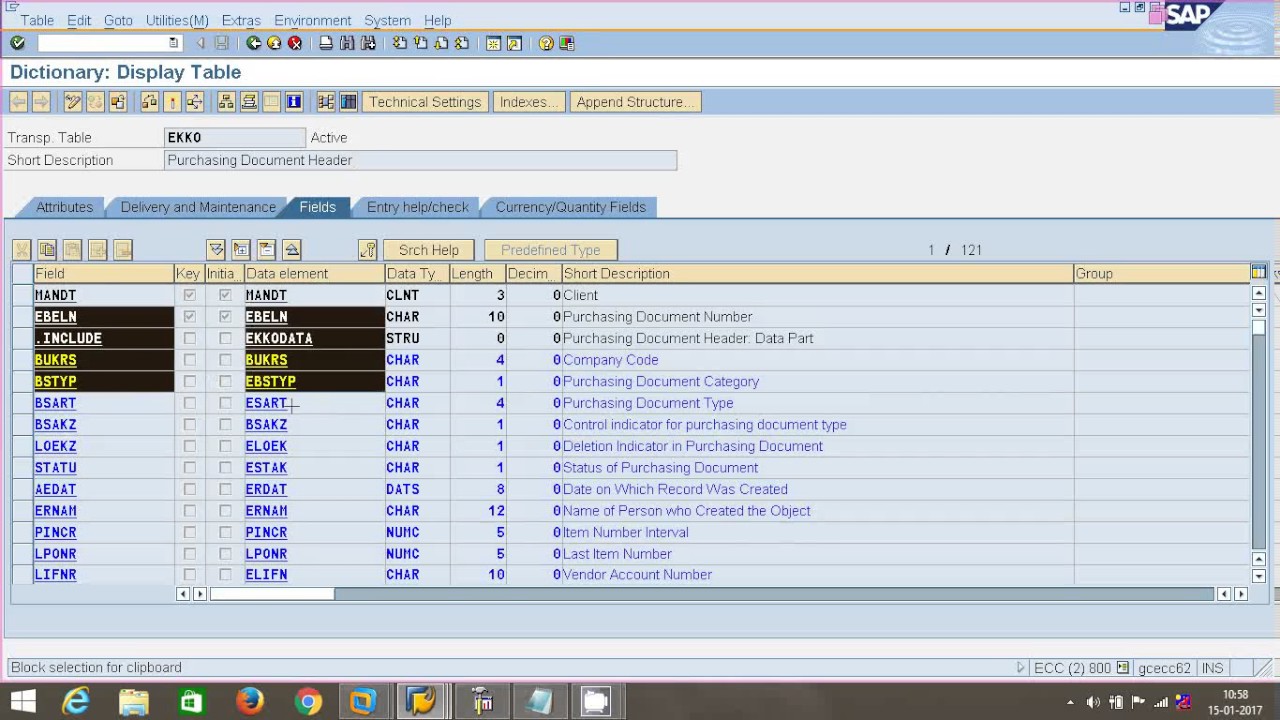Viewport: 1280px width, 720px height.
Task: Click the green Enter checkmark icon
Action: point(17,43)
